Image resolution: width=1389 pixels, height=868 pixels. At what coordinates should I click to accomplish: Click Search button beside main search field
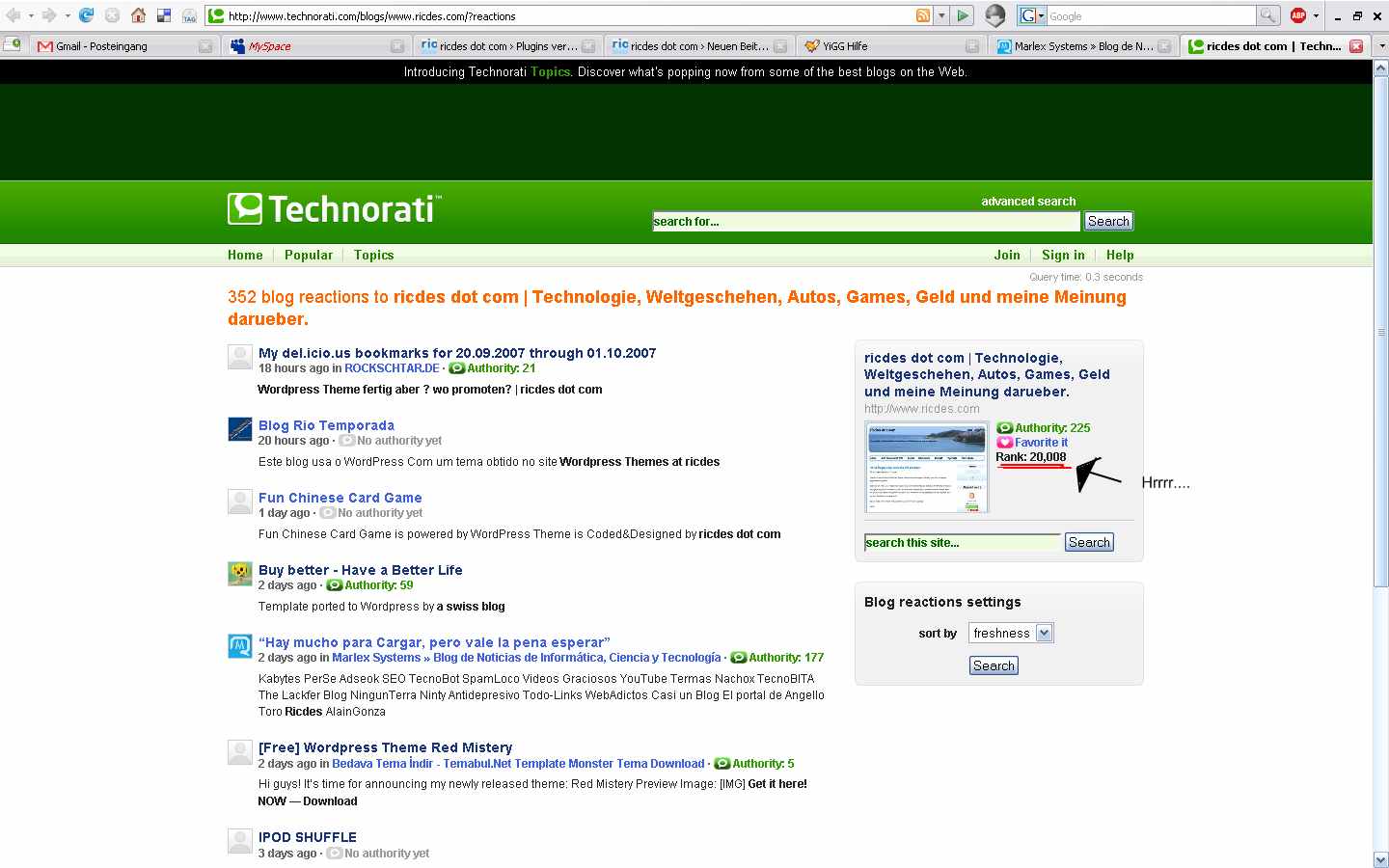pyautogui.click(x=1108, y=221)
